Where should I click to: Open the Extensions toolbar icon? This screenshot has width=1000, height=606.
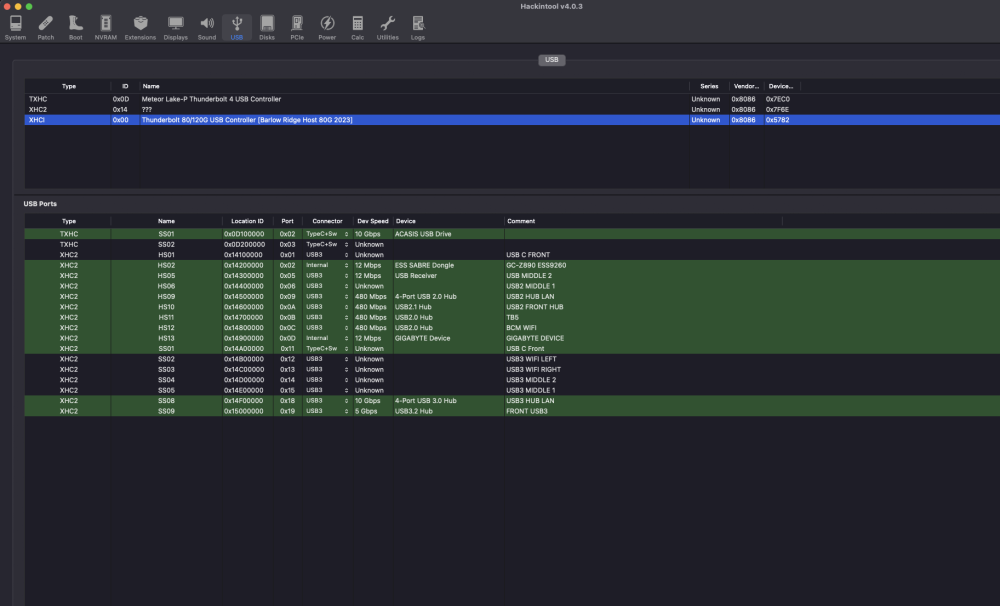click(x=140, y=27)
